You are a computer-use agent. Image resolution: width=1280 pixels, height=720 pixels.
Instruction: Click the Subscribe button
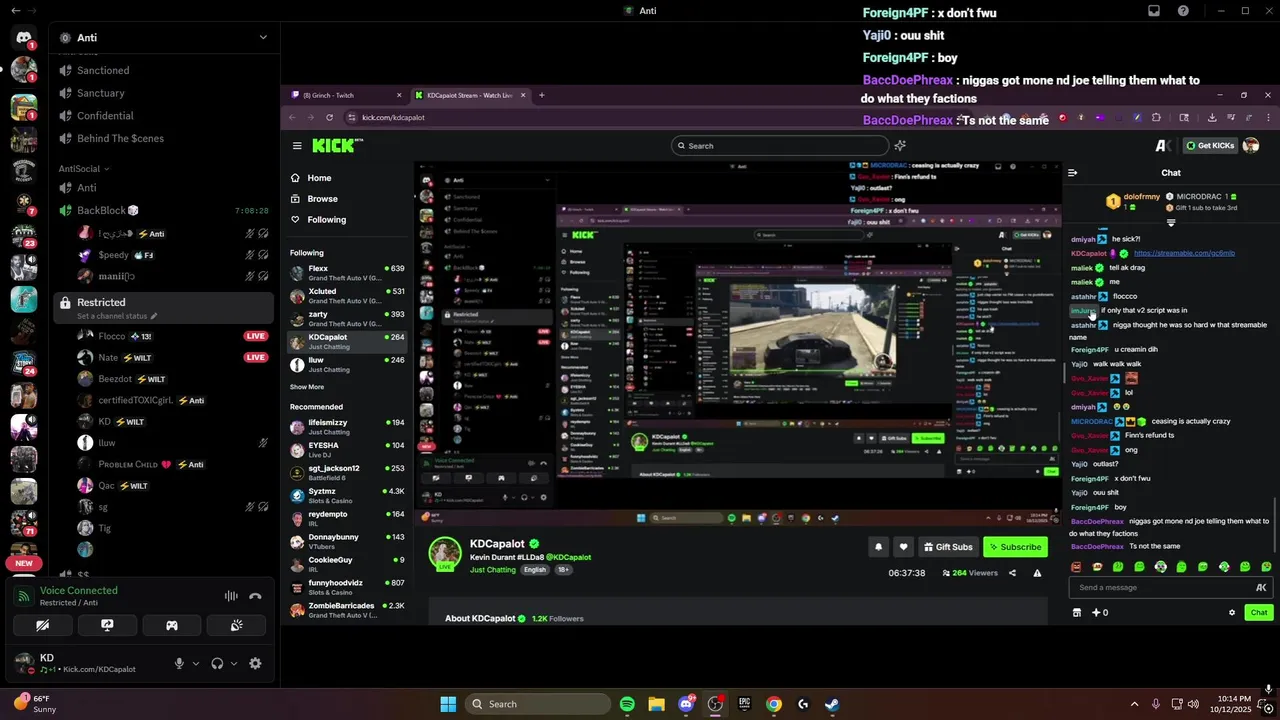point(1015,547)
